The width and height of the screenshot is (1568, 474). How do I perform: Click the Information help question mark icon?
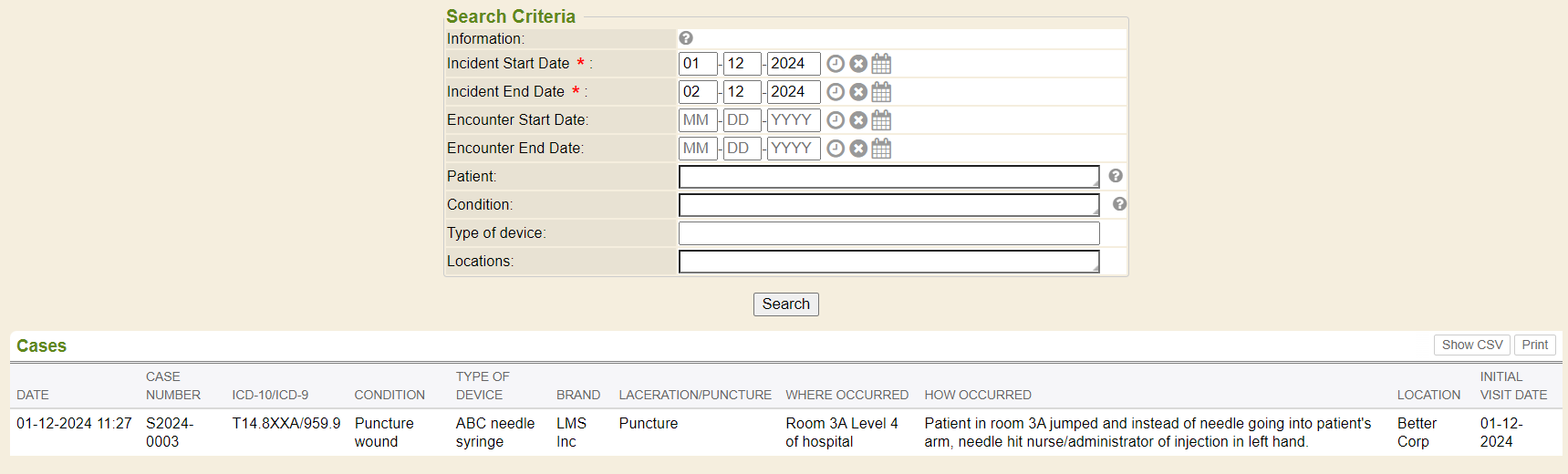(686, 38)
